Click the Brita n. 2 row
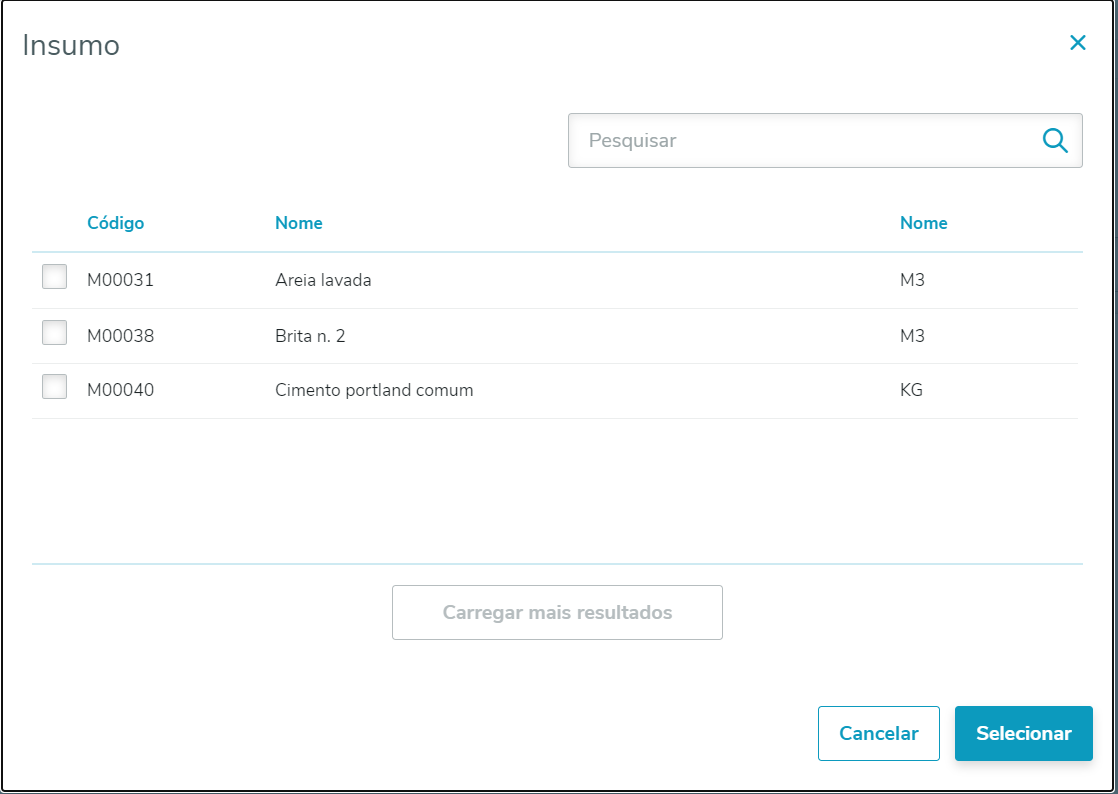The width and height of the screenshot is (1118, 794). (310, 336)
